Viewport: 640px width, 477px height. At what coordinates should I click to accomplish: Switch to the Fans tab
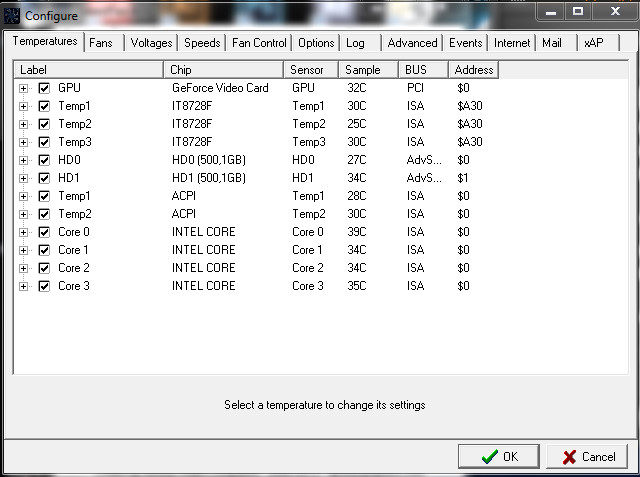pyautogui.click(x=104, y=43)
